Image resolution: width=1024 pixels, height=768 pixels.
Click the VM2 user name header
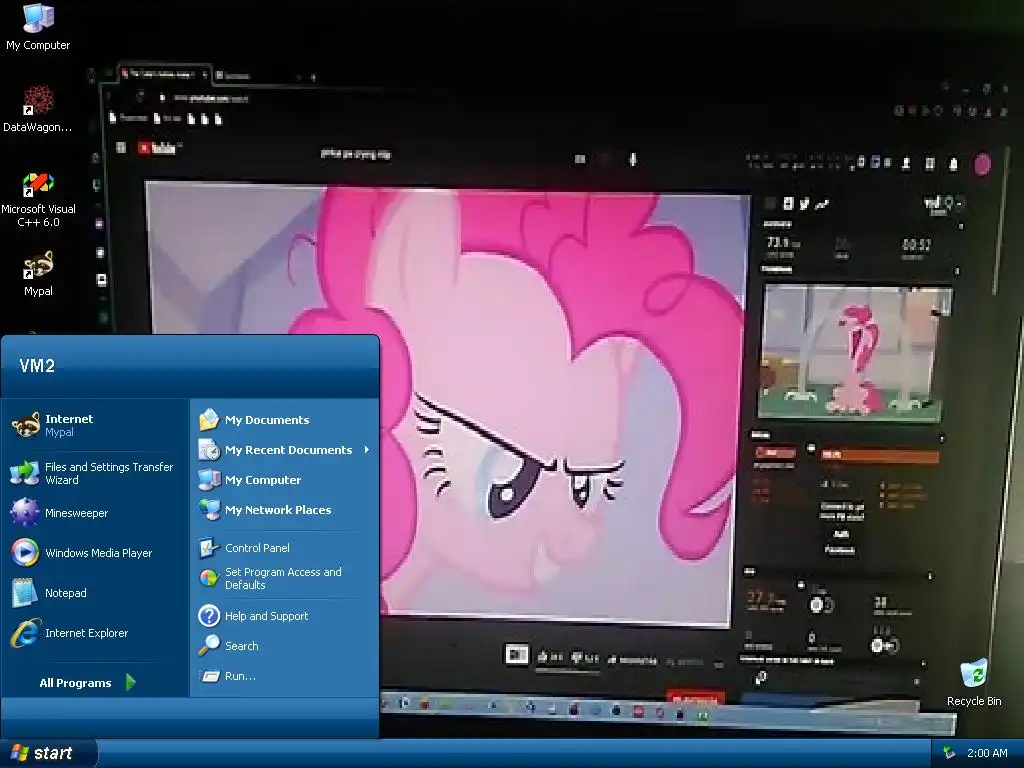tap(37, 366)
